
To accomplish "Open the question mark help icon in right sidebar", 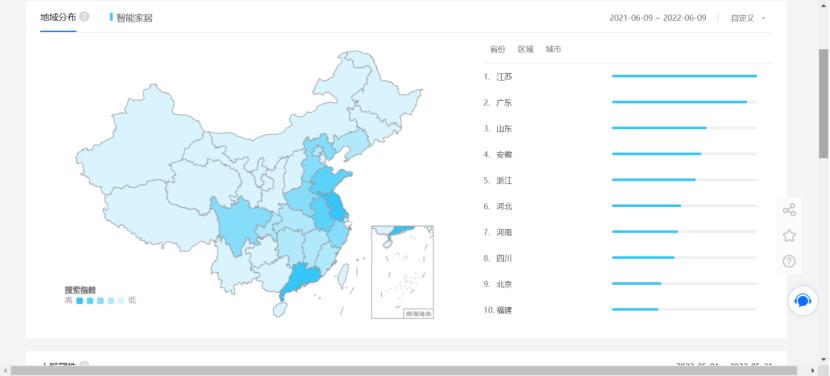I will coord(789,261).
